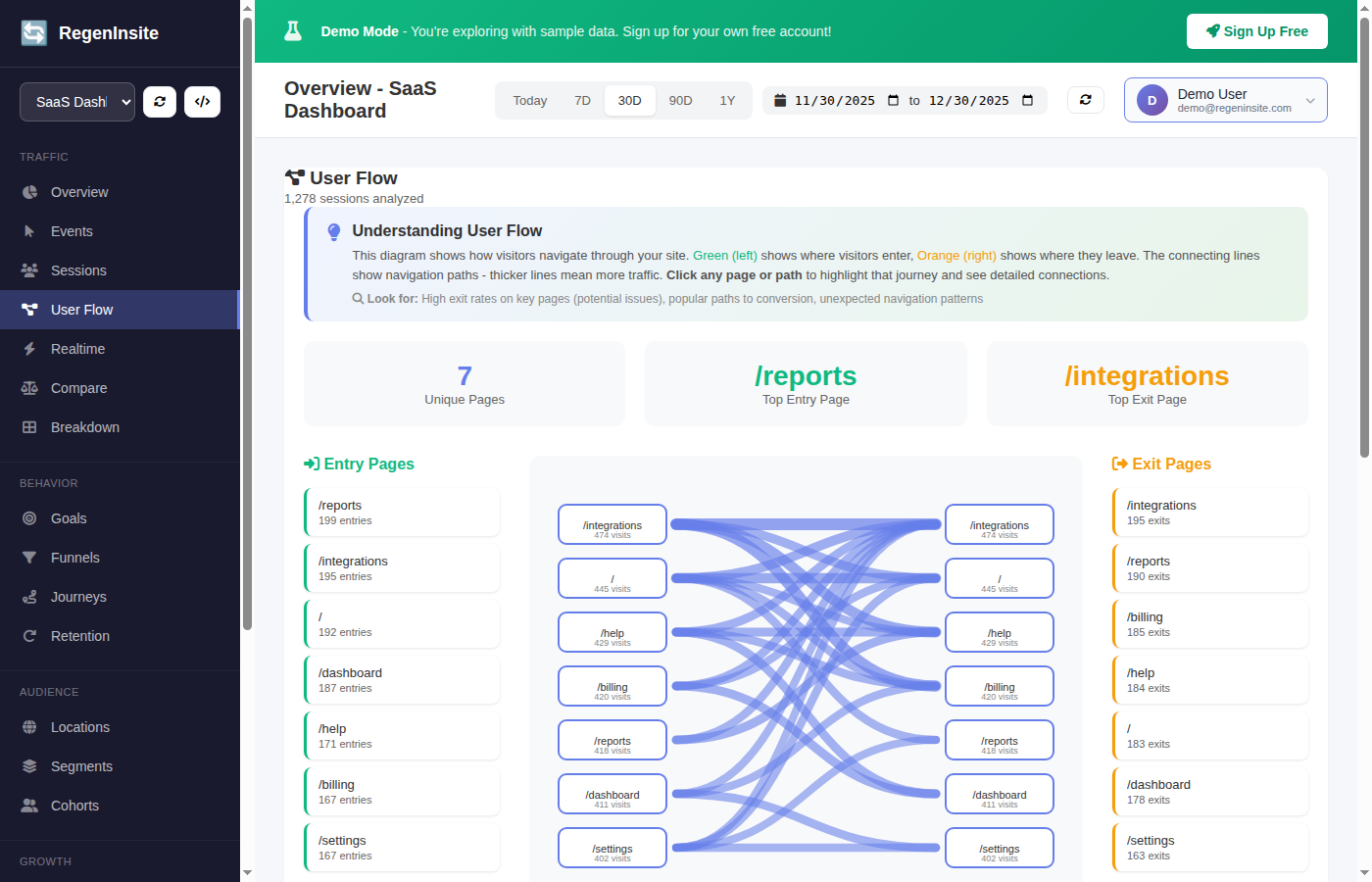Click the /reports top entry page card
This screenshot has height=882, width=1372.
(x=806, y=382)
